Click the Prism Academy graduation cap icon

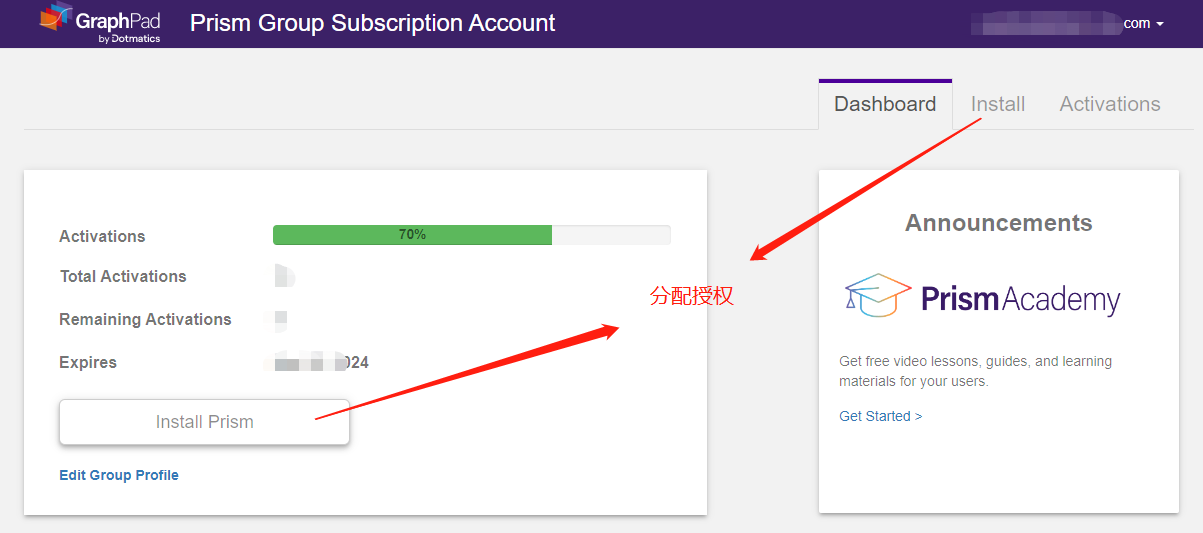click(x=878, y=295)
